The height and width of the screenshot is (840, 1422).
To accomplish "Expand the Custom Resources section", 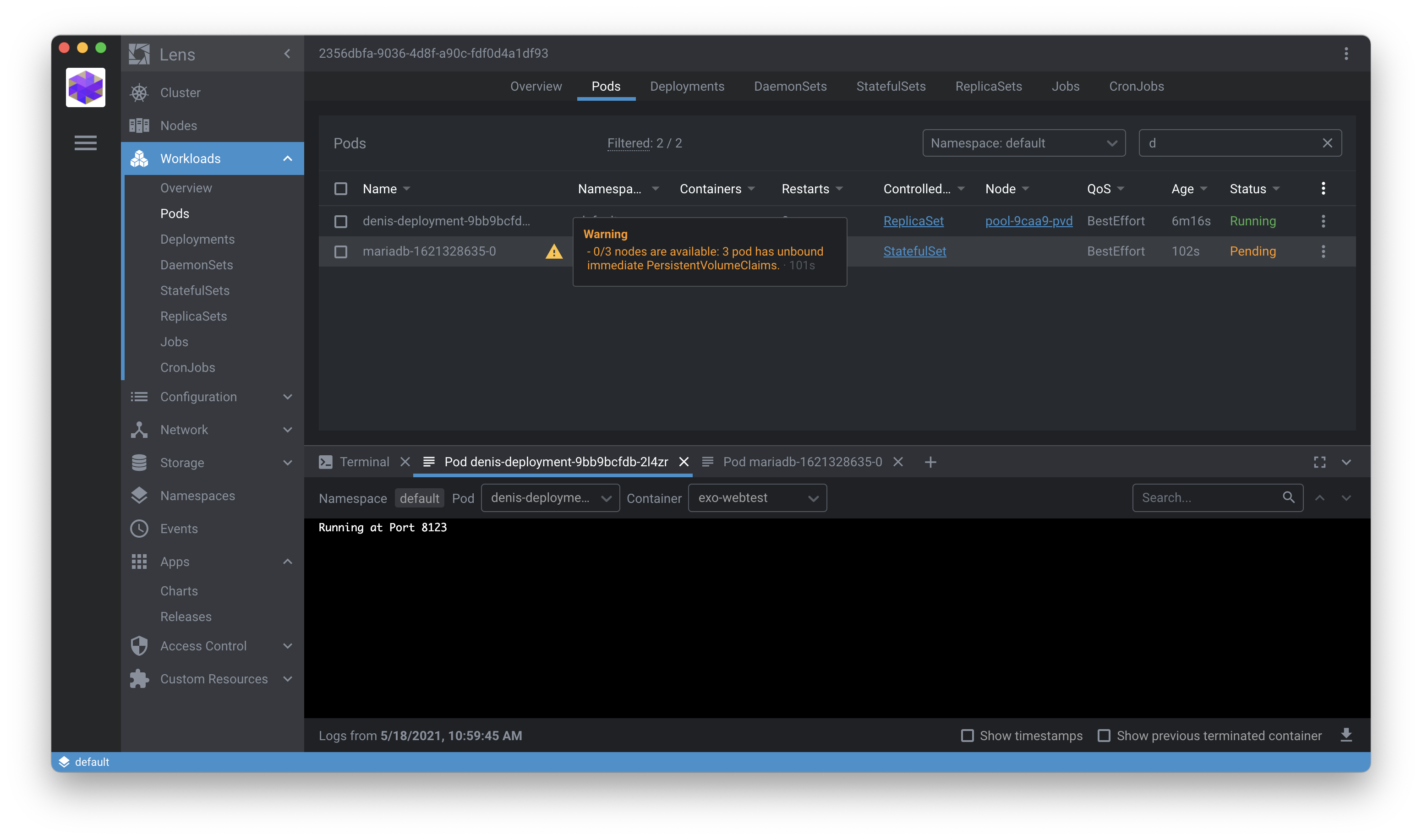I will (288, 679).
